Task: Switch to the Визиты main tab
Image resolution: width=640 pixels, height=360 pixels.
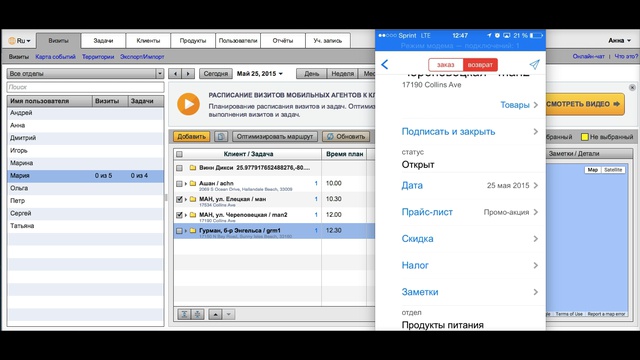Action: 58,41
